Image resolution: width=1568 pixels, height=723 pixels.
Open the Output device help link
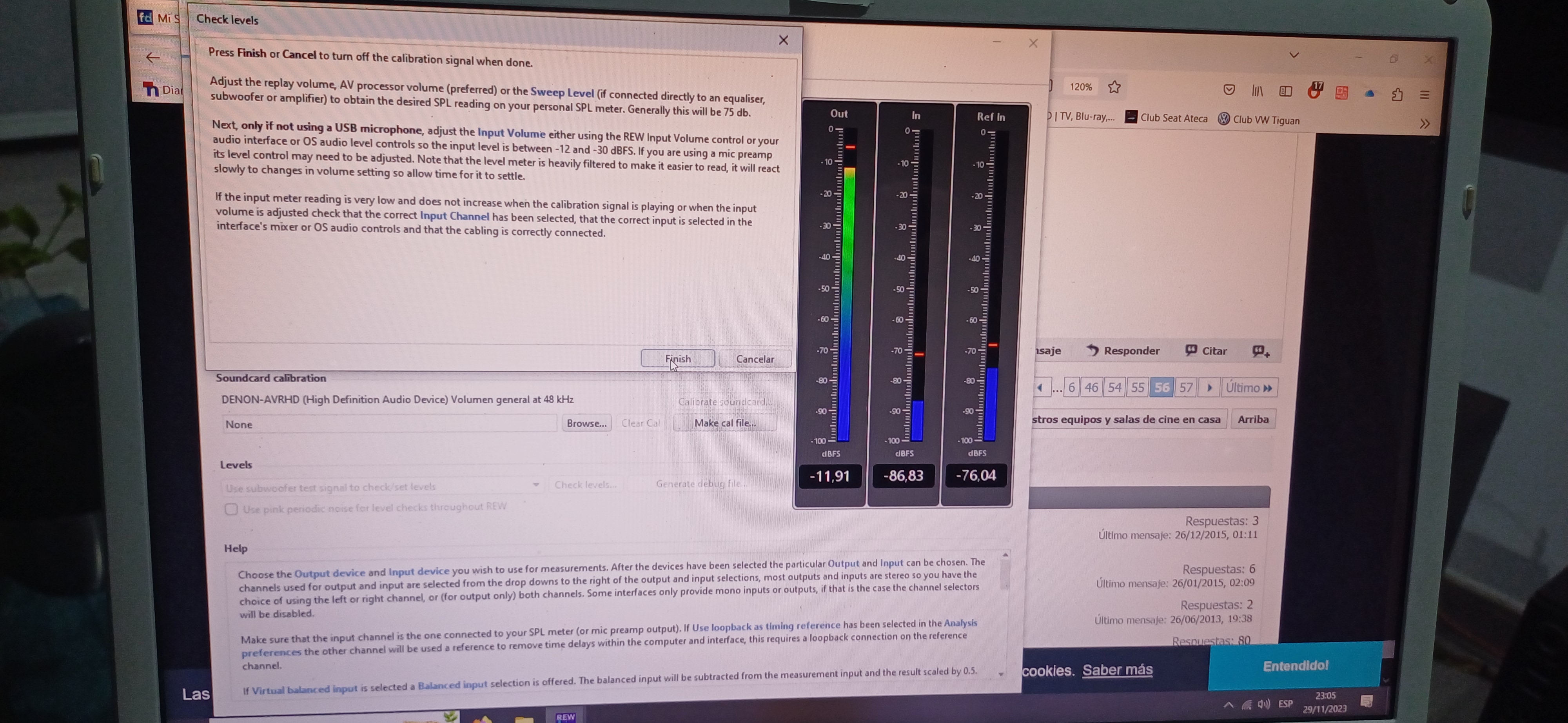pyautogui.click(x=329, y=573)
